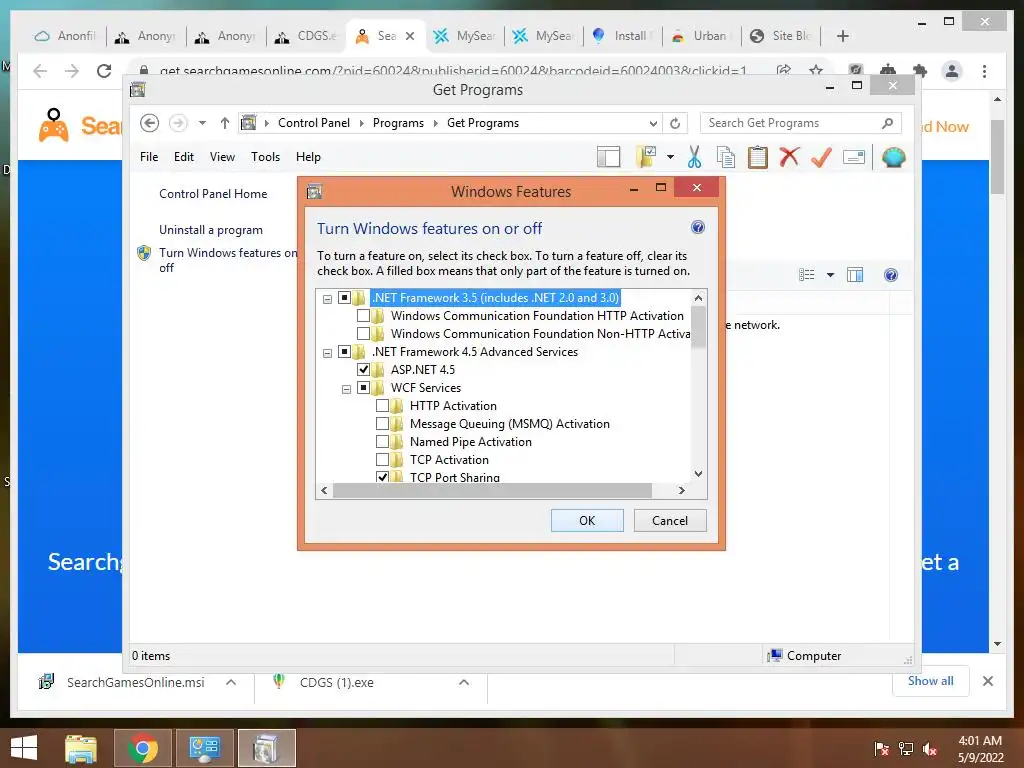
Task: Open Control Panel Home link
Action: point(213,194)
